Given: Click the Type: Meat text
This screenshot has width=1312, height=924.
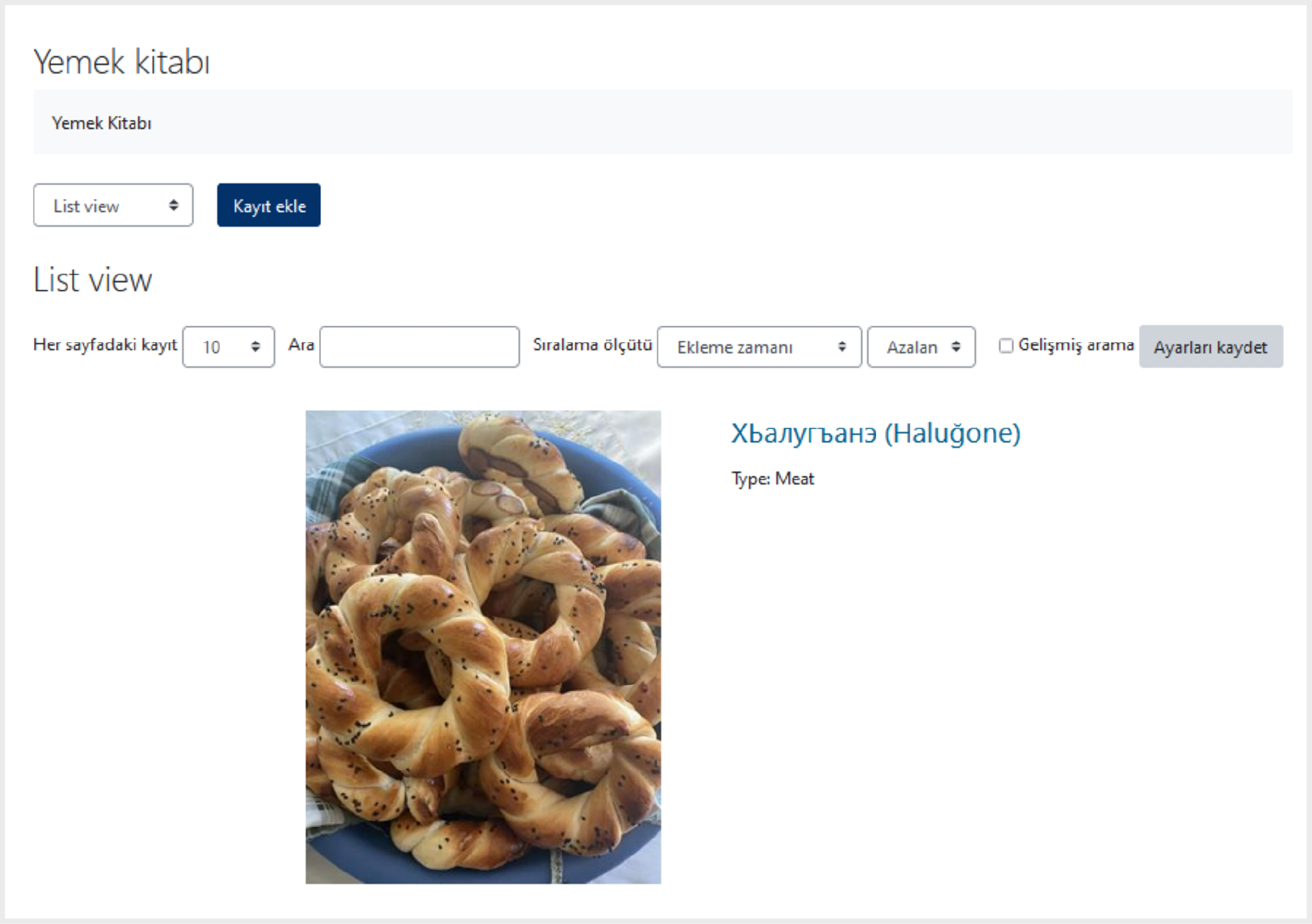Looking at the screenshot, I should (x=773, y=478).
